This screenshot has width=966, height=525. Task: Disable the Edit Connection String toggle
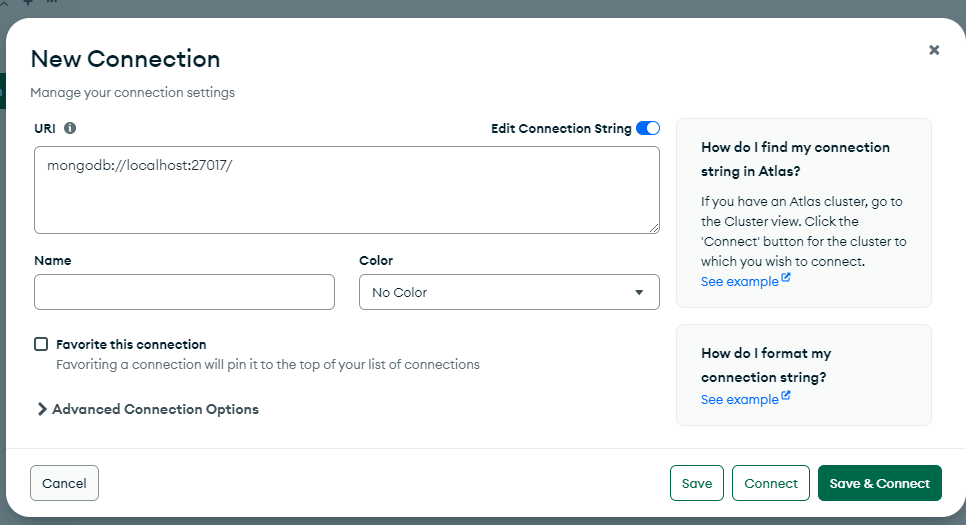(x=647, y=128)
